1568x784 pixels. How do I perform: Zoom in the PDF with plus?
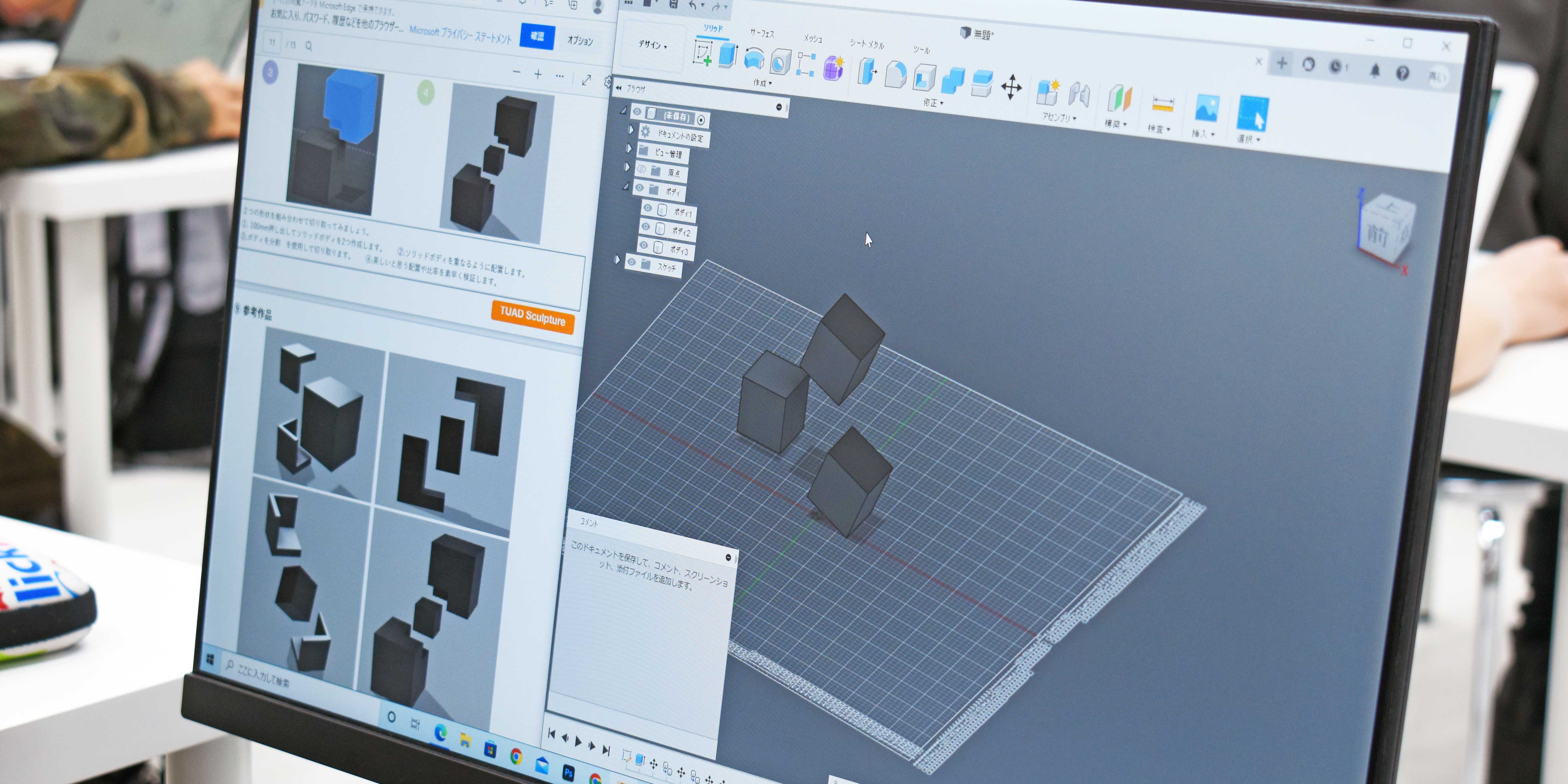(537, 75)
